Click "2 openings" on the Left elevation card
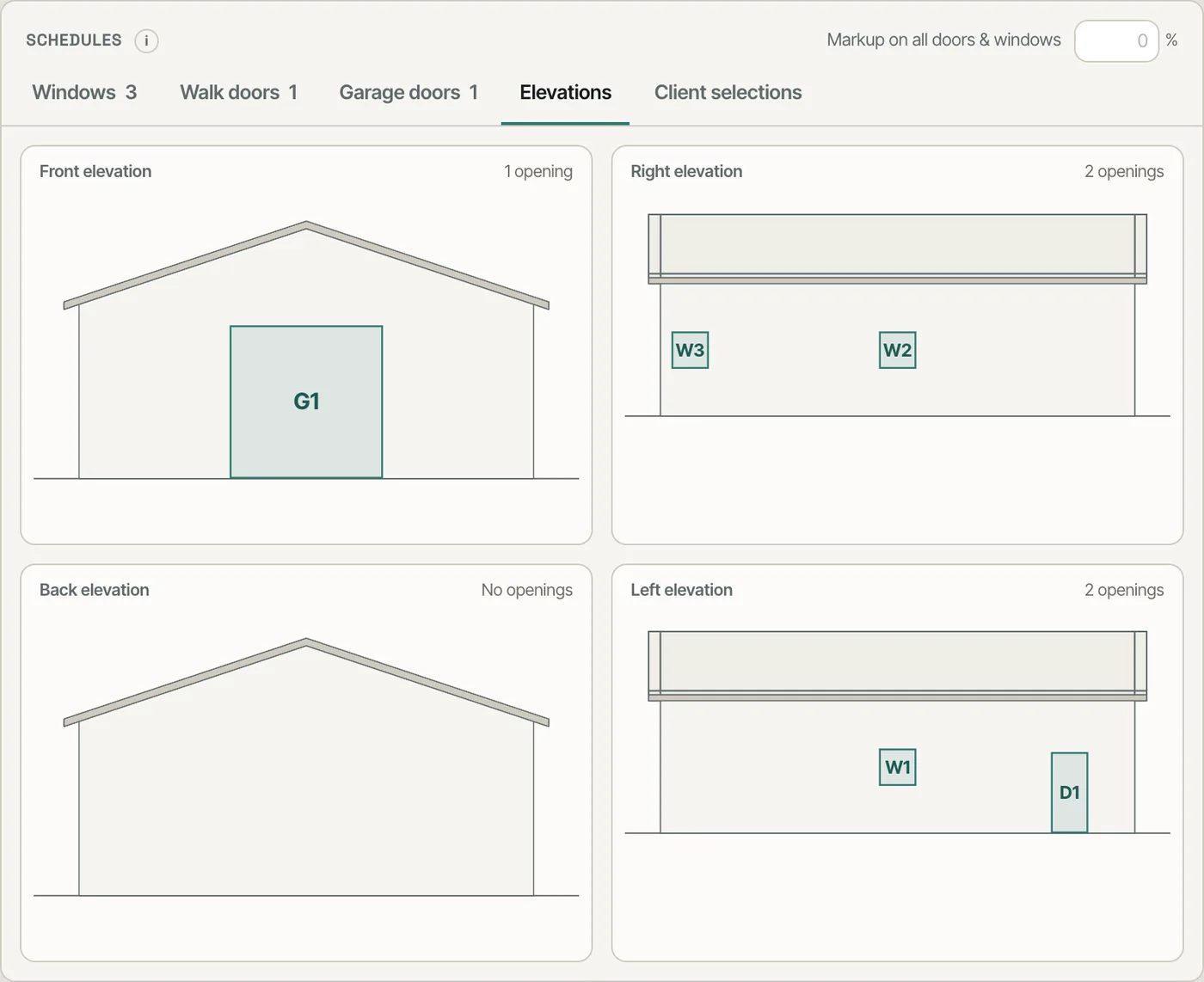Image resolution: width=1204 pixels, height=982 pixels. click(1124, 590)
